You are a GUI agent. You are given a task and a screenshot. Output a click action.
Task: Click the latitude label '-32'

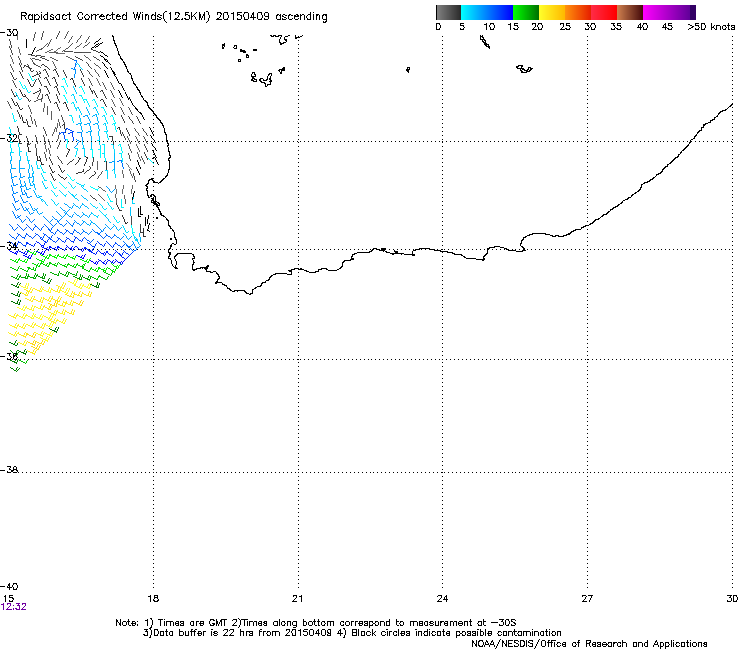[x=9, y=138]
